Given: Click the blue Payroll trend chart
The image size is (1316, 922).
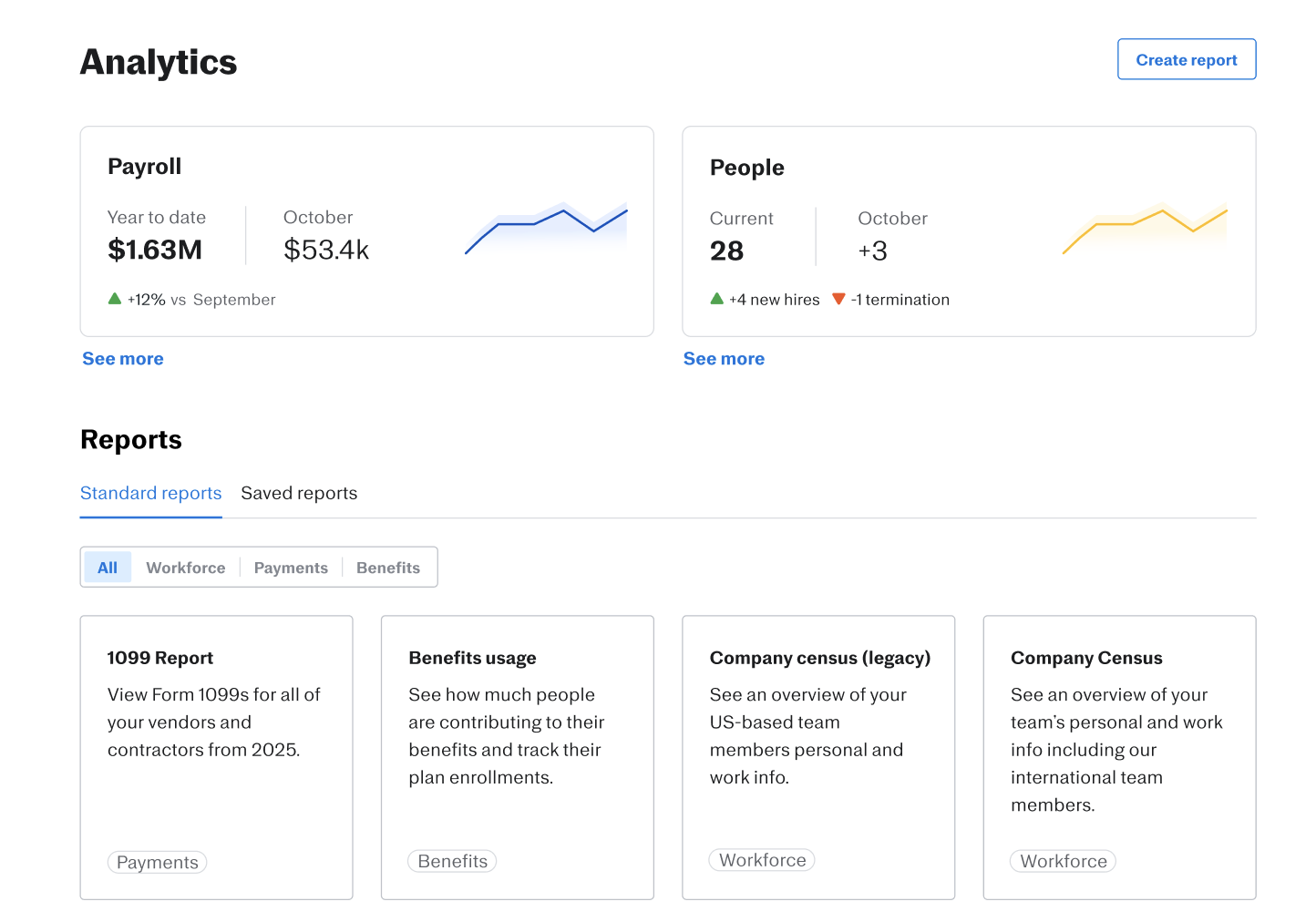Looking at the screenshot, I should point(546,228).
